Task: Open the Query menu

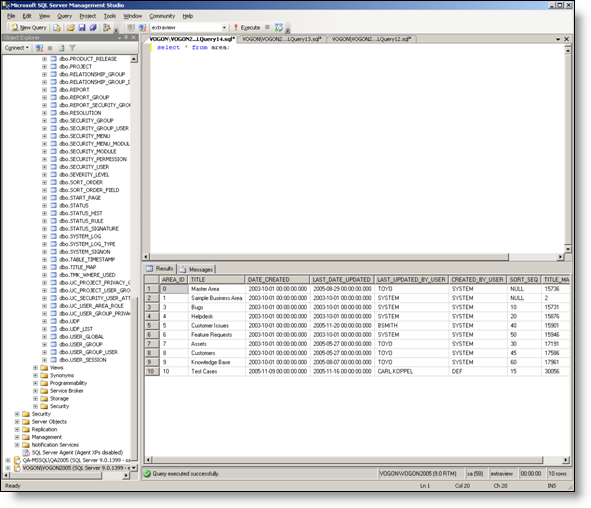Action: click(x=64, y=16)
